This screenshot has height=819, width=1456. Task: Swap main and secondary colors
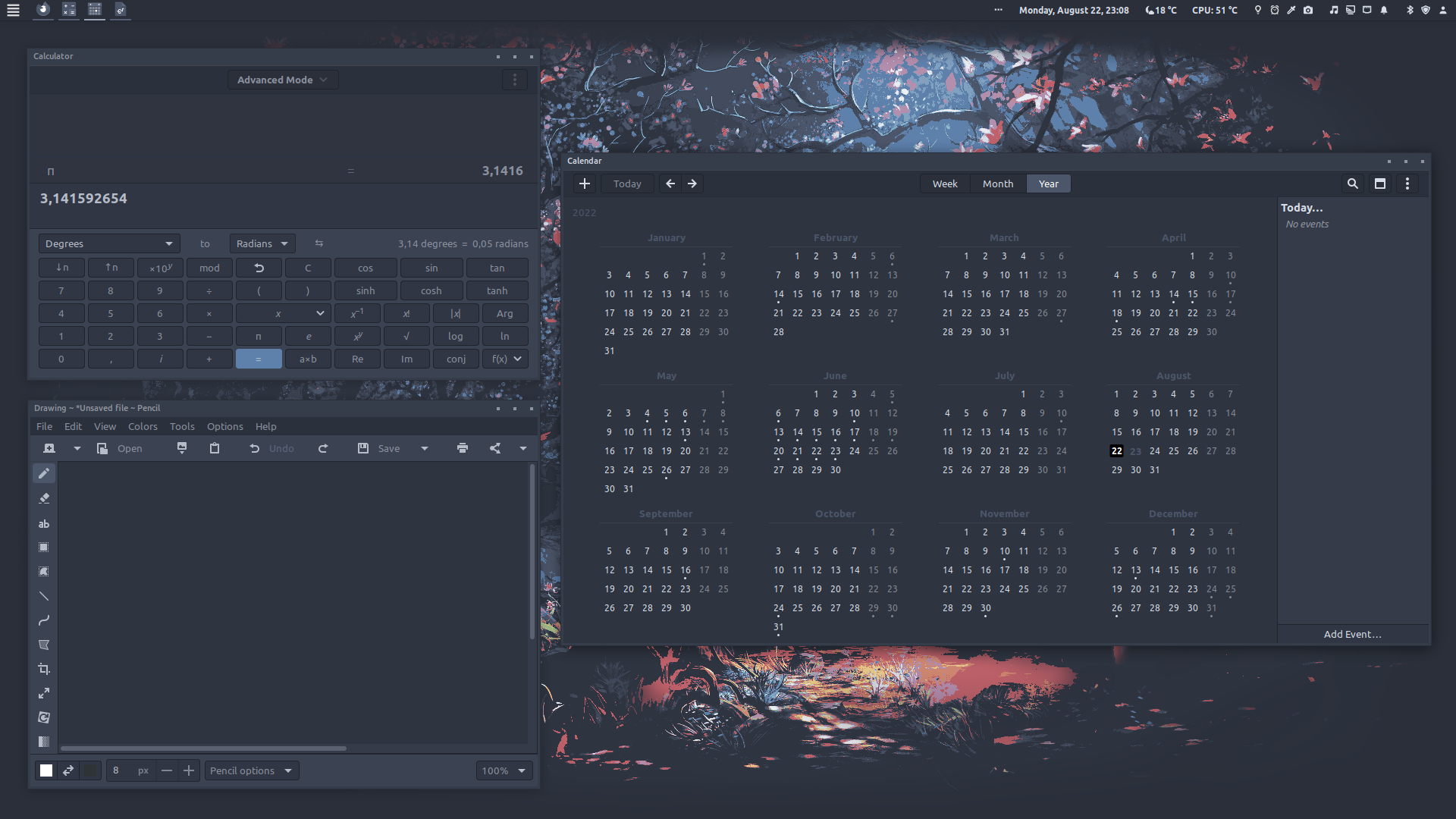(x=68, y=770)
